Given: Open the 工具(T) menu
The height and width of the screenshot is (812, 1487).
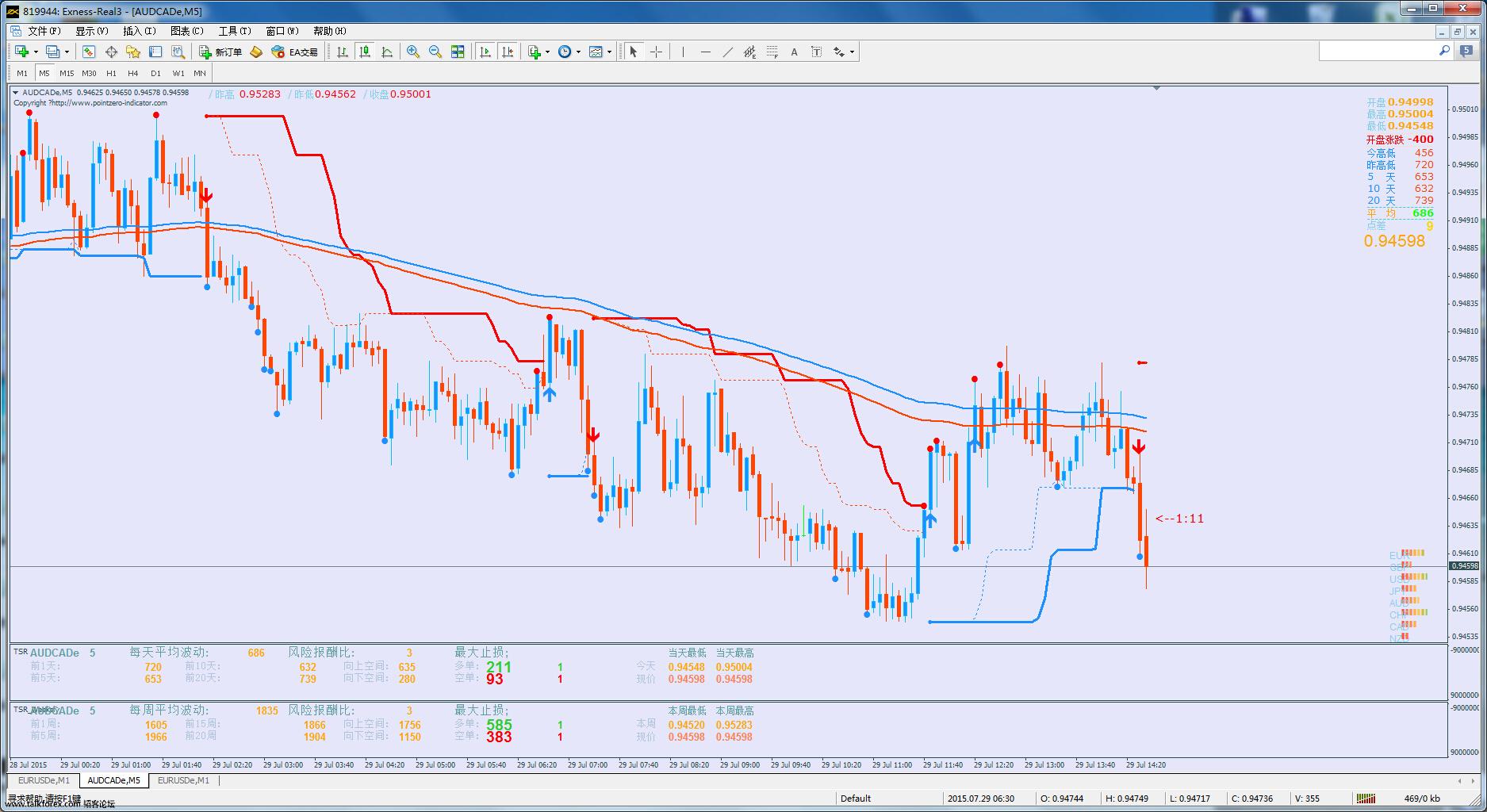Looking at the screenshot, I should (234, 31).
